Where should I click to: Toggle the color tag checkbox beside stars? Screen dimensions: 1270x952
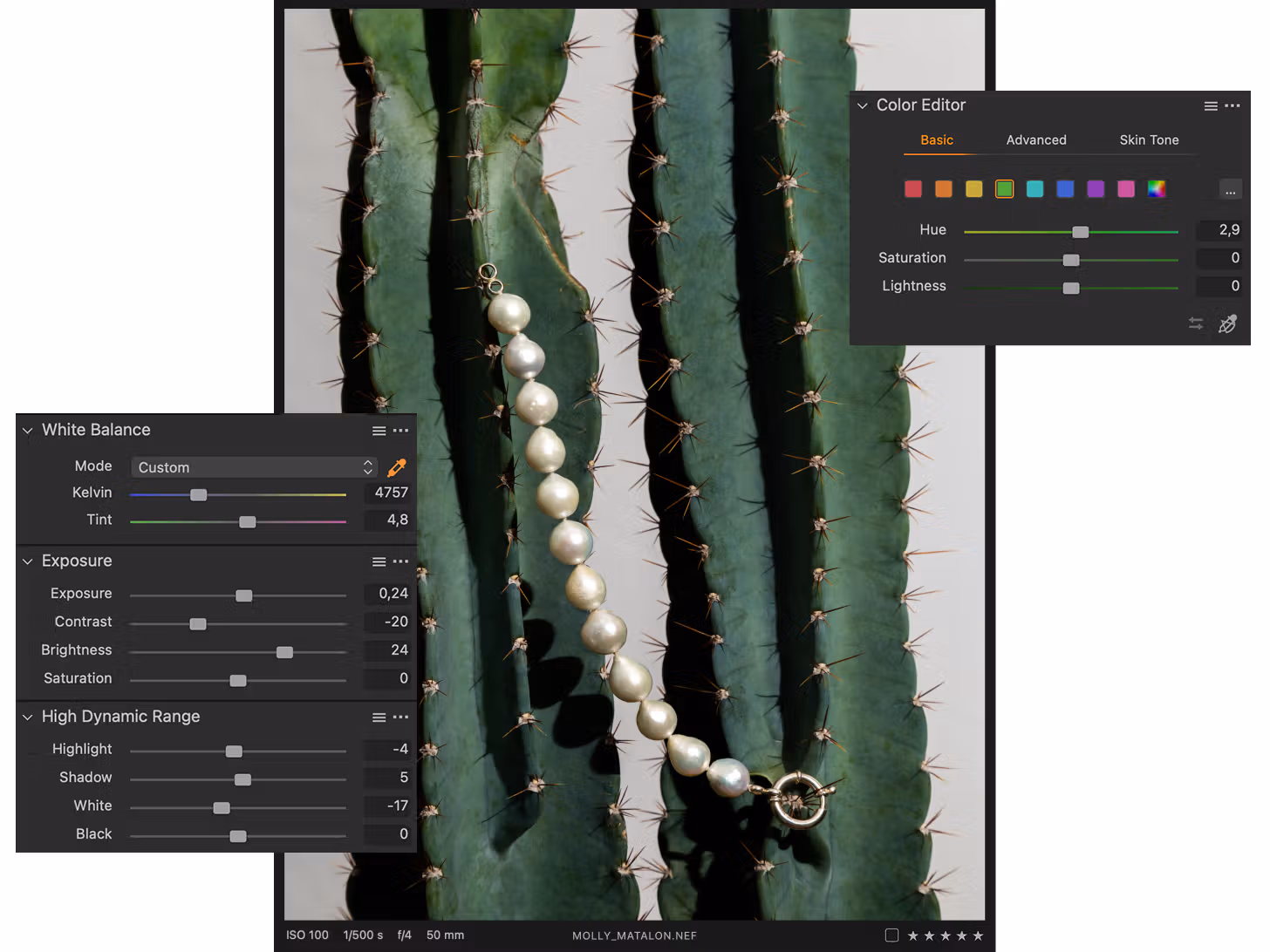pyautogui.click(x=891, y=935)
